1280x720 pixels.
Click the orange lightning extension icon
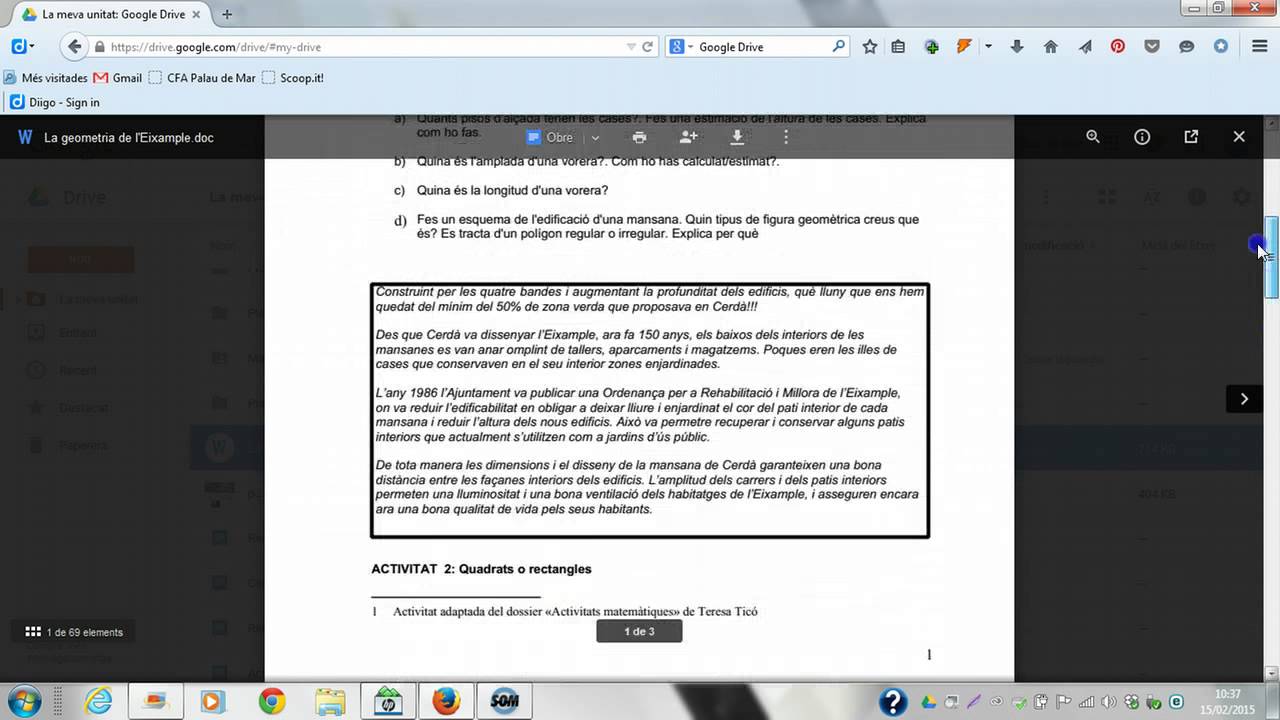(964, 46)
